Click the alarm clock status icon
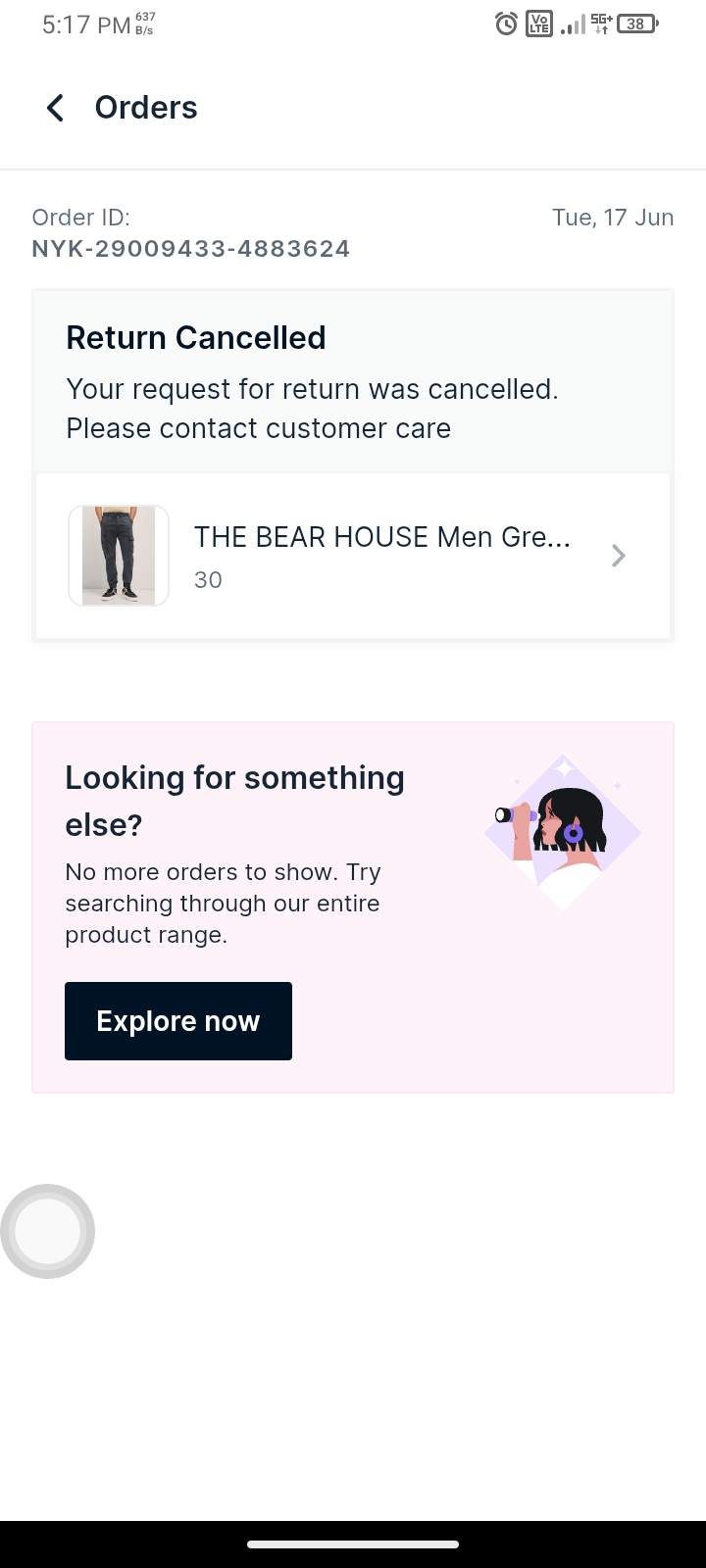Image resolution: width=706 pixels, height=1568 pixels. (506, 24)
